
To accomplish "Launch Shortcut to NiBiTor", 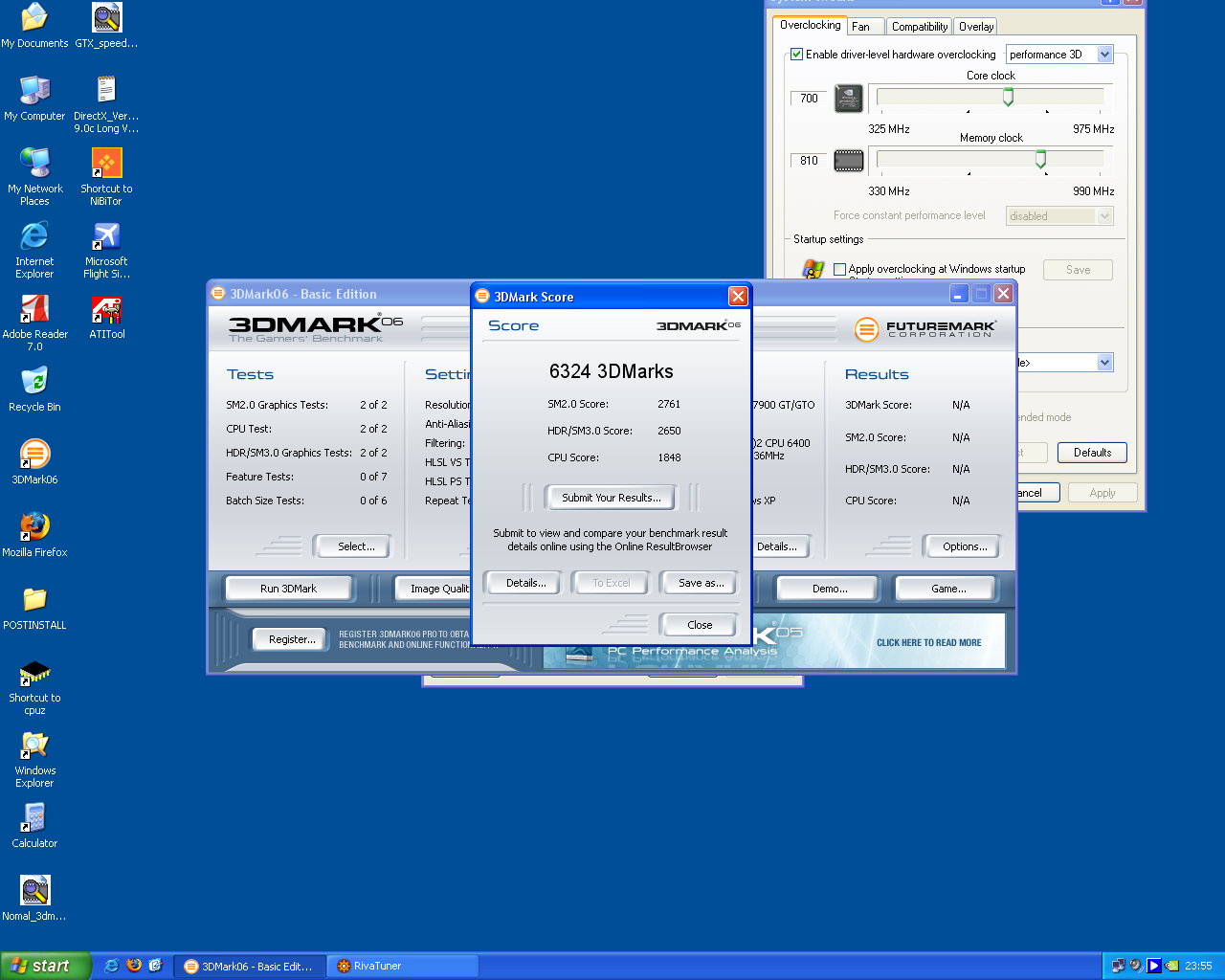I will [106, 177].
